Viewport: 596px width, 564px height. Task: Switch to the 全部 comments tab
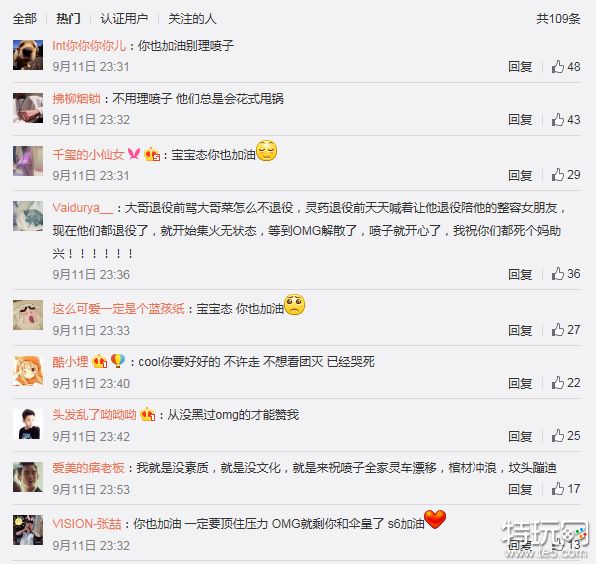pyautogui.click(x=25, y=19)
